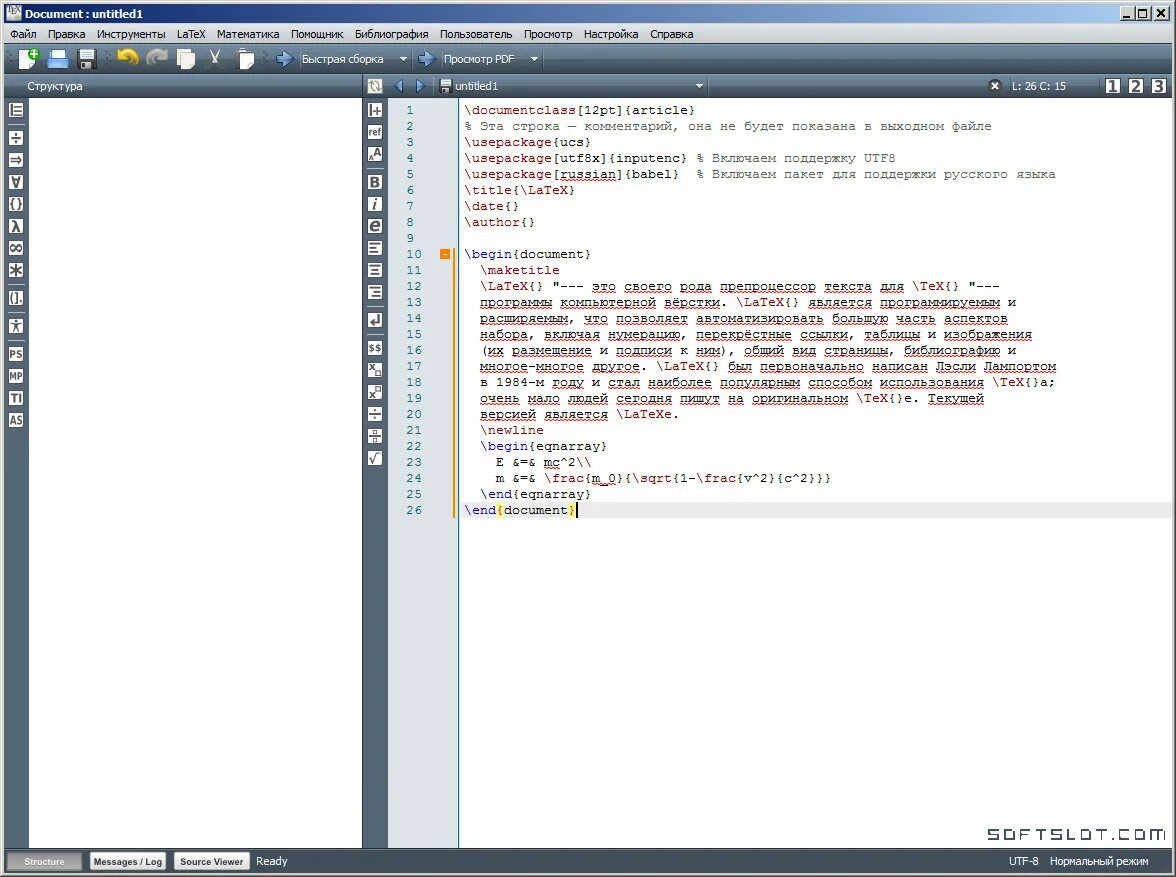Center text alignment icon

(375, 270)
